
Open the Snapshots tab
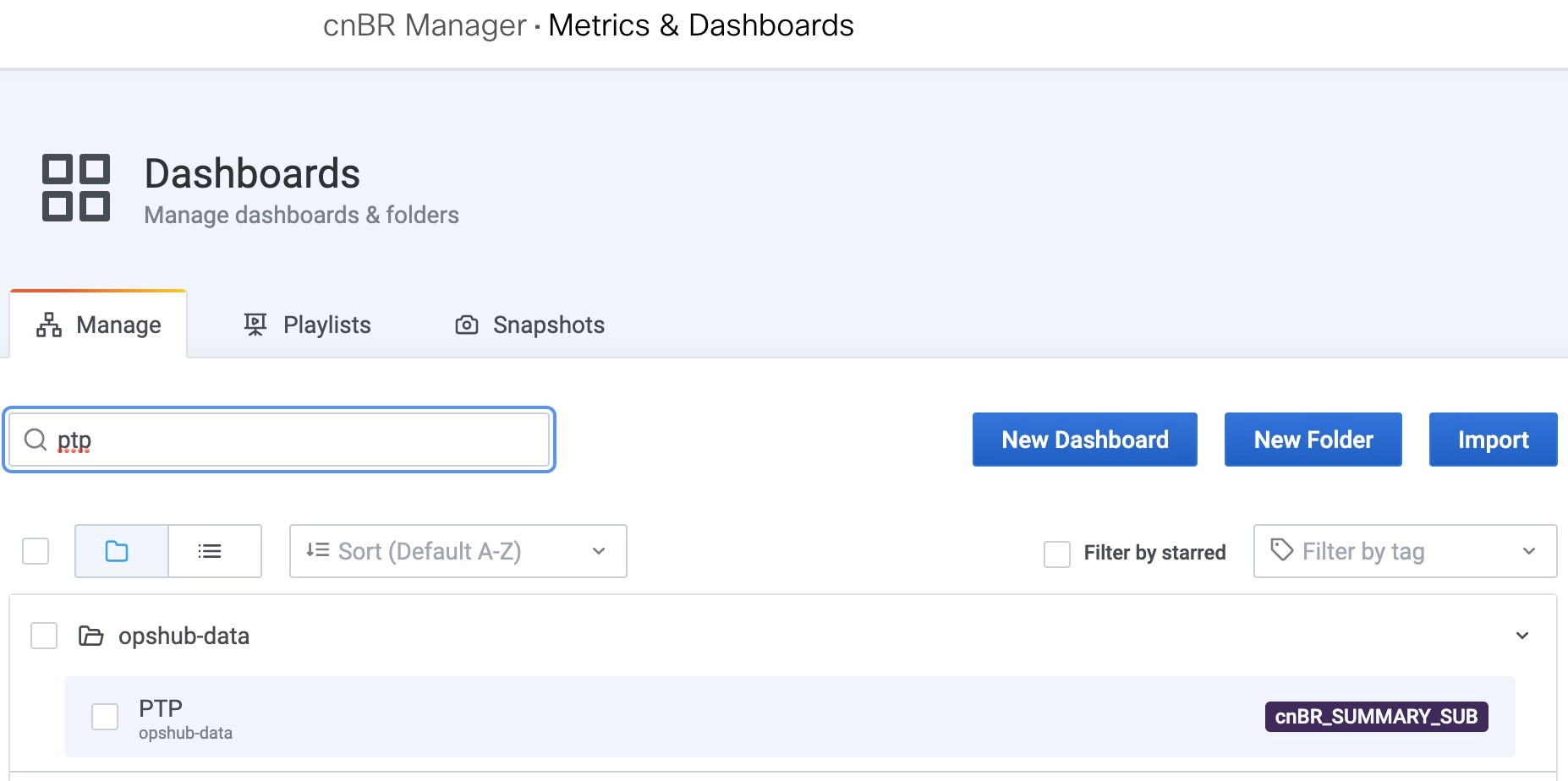[x=530, y=325]
